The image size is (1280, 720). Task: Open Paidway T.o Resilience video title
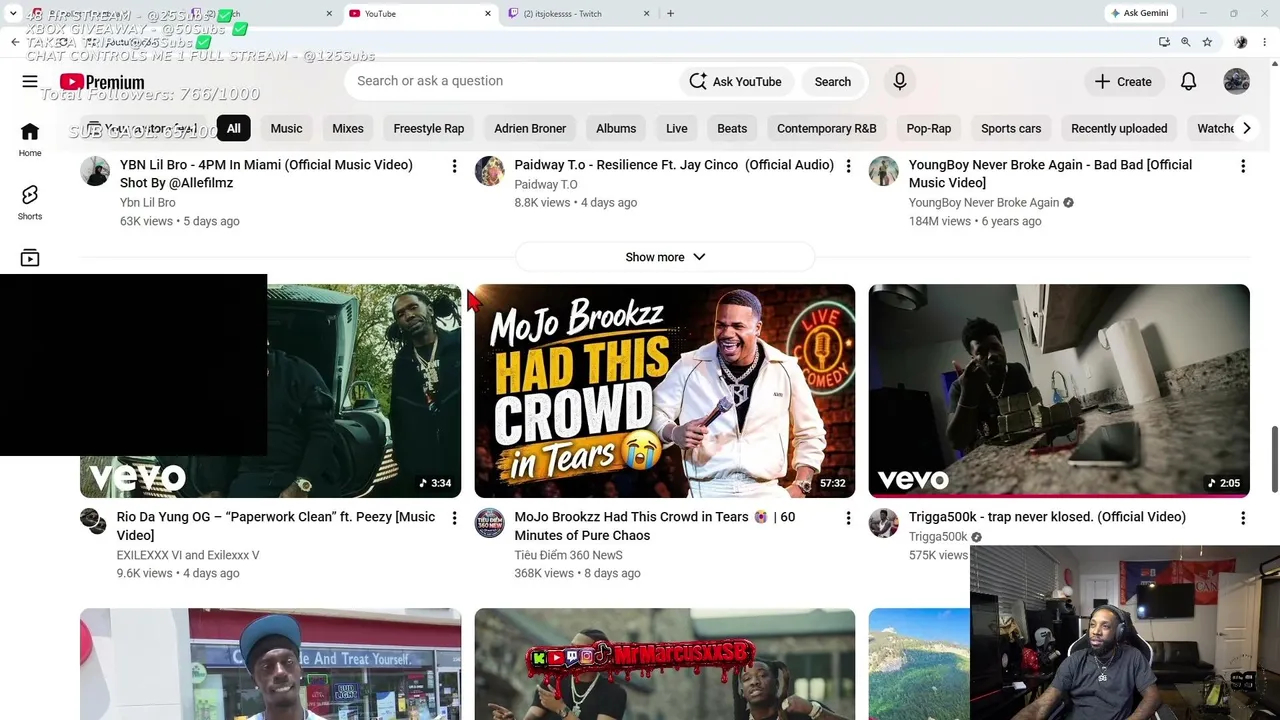tap(674, 165)
